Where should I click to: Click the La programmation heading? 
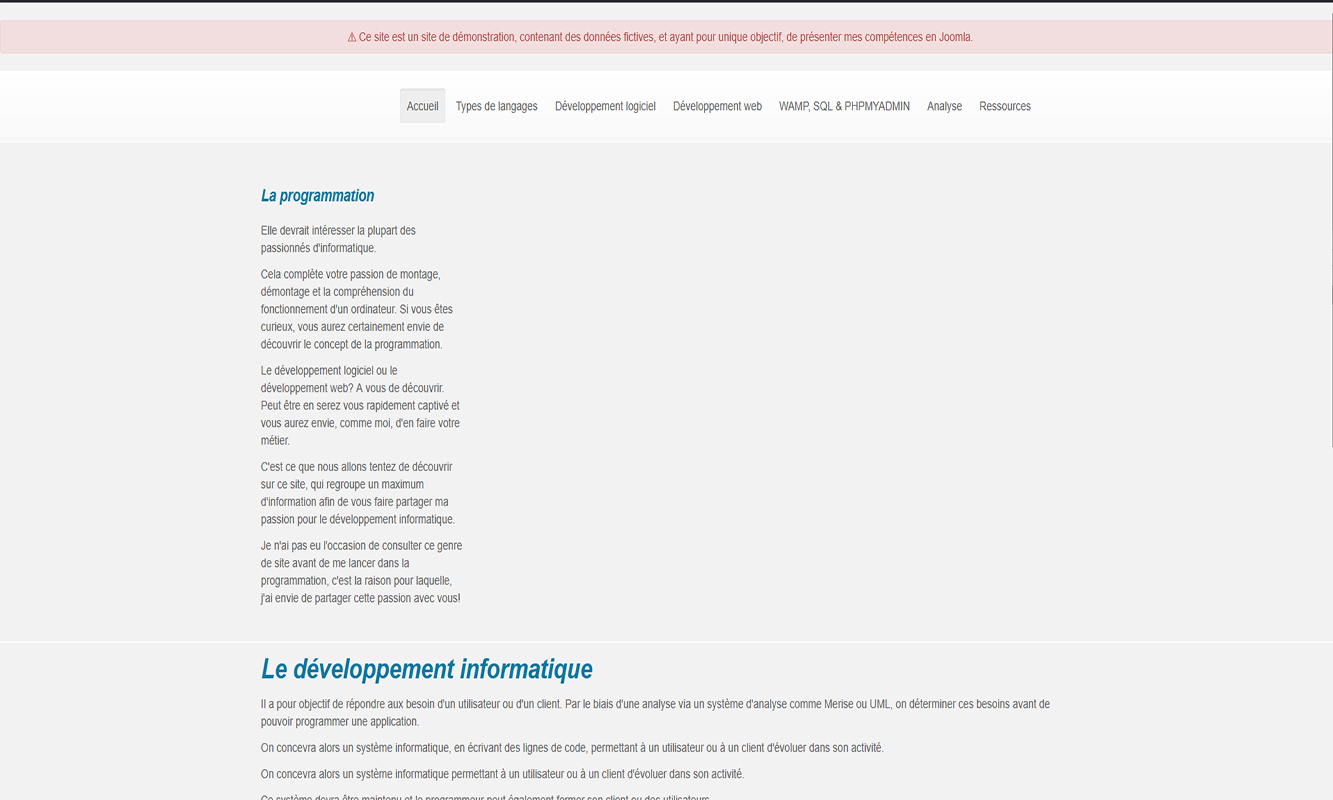coord(317,195)
